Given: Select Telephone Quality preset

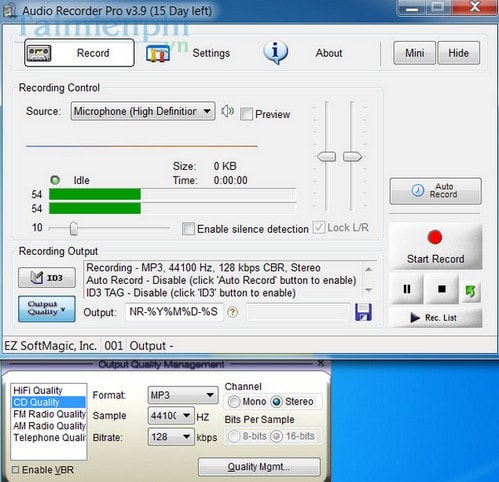Looking at the screenshot, I should 48,437.
